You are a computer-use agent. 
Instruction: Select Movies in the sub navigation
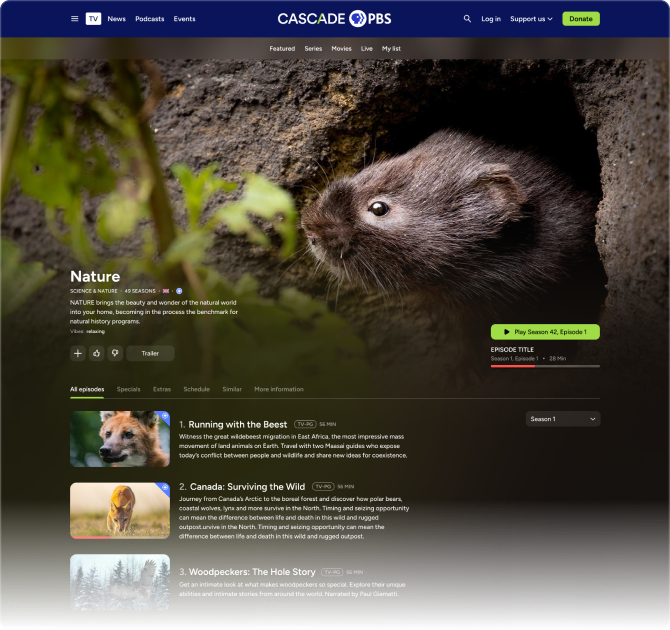(341, 48)
